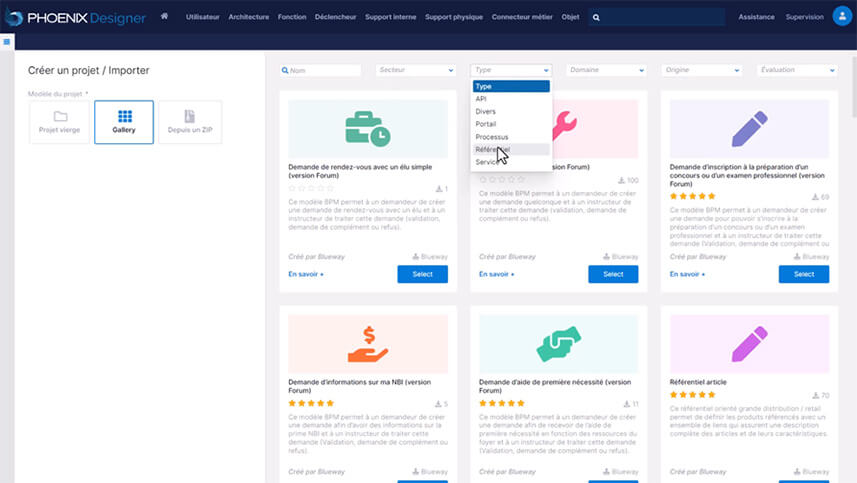Click the green handshake template icon

[x=558, y=343]
